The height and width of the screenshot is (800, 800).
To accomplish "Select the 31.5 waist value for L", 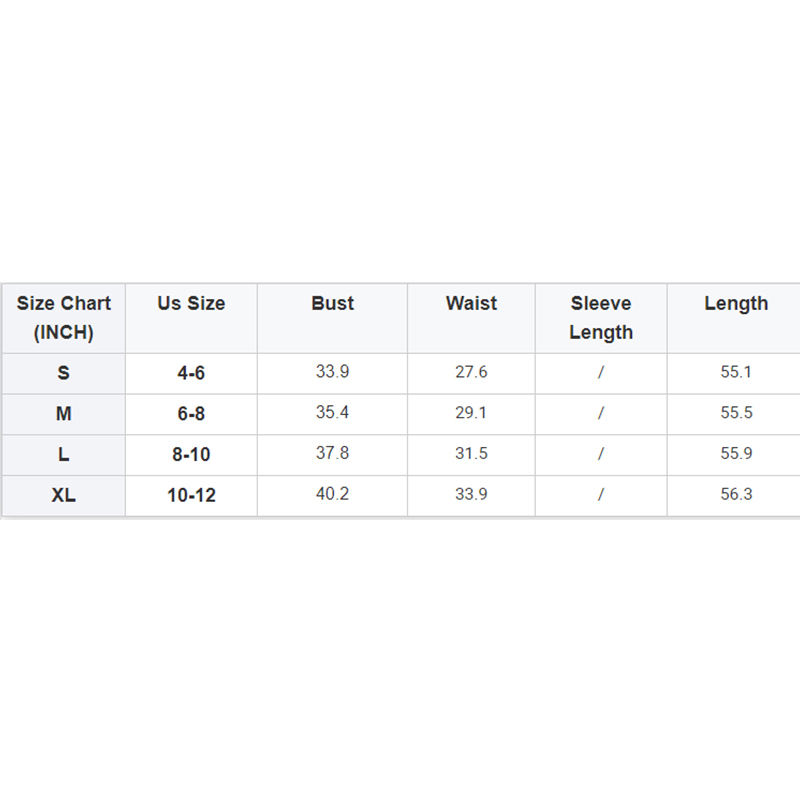I will (471, 454).
